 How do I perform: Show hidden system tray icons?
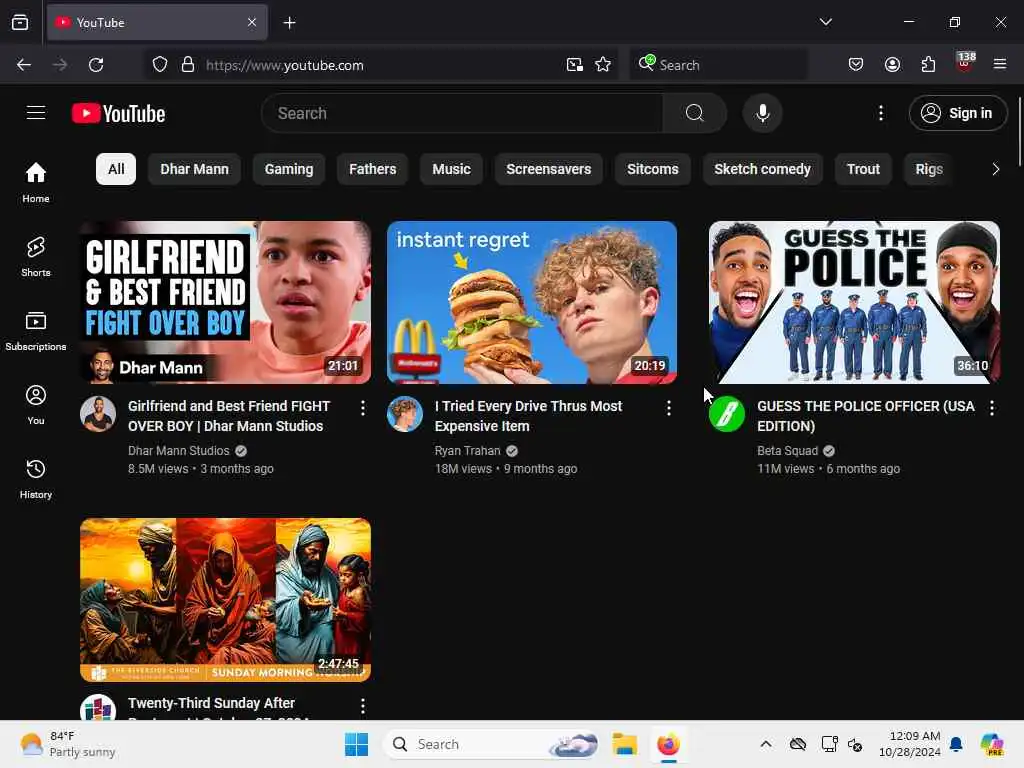pyautogui.click(x=765, y=744)
